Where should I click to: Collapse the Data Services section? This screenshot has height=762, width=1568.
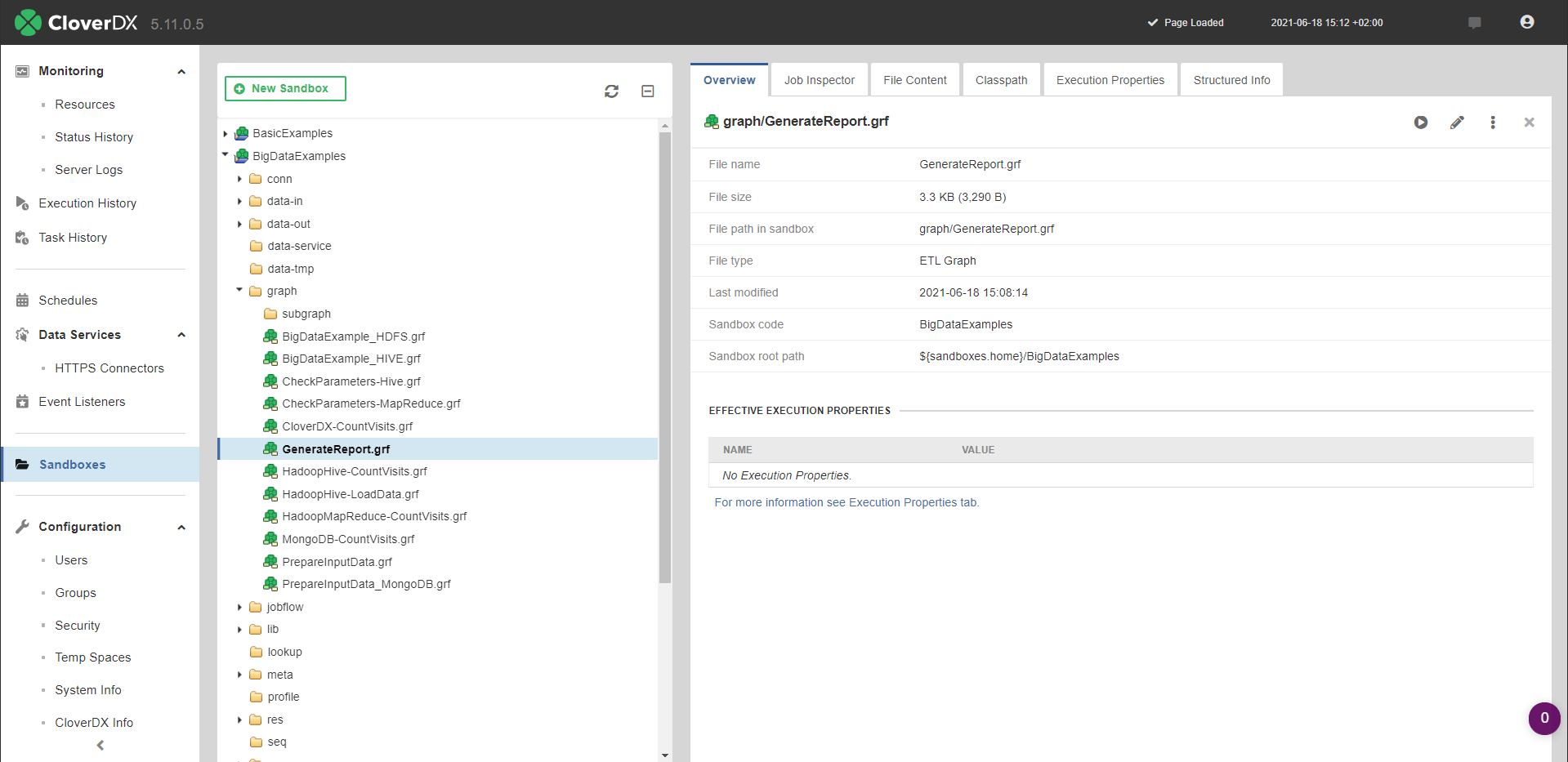click(181, 335)
